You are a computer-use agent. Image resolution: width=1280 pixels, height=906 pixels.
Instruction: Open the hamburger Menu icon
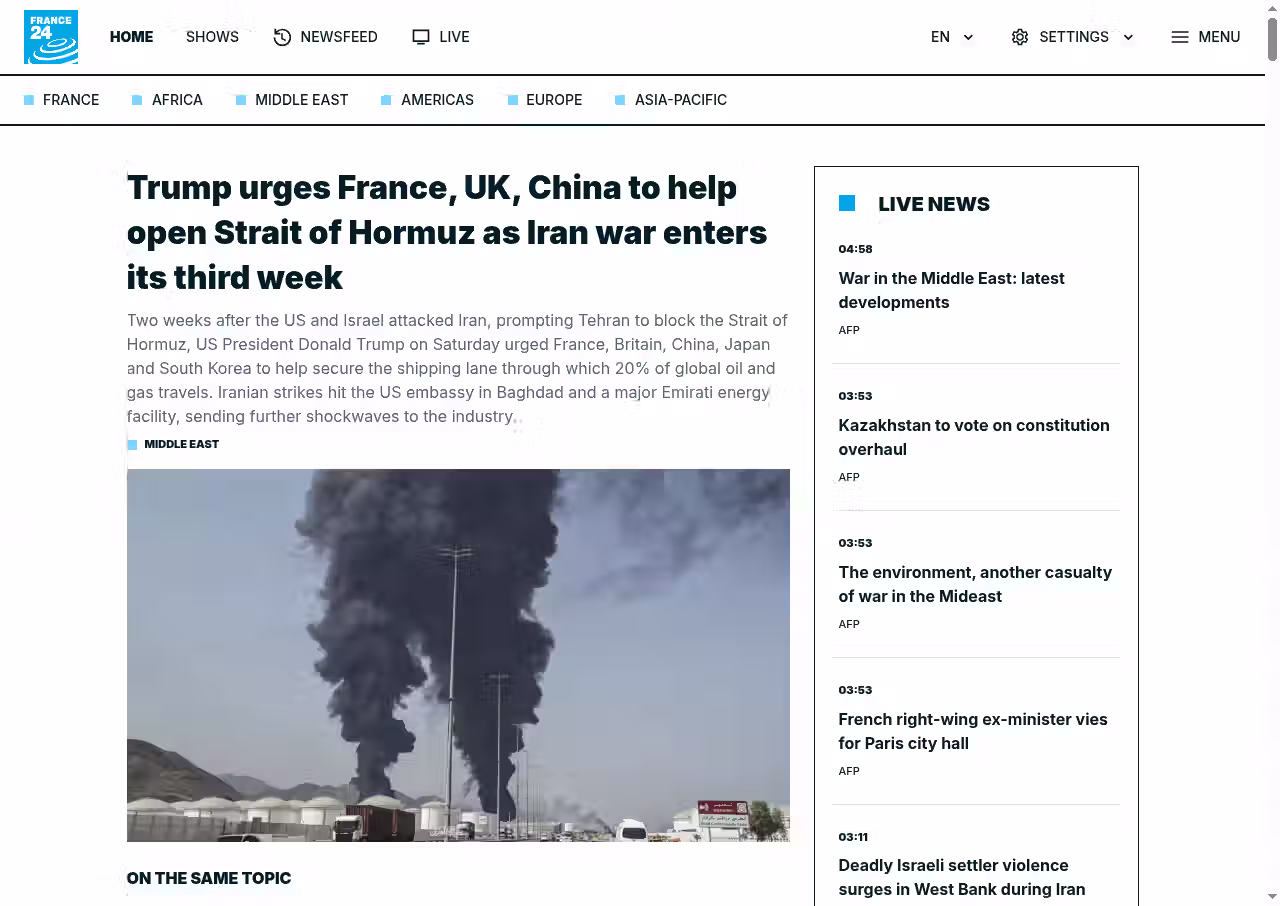tap(1180, 37)
